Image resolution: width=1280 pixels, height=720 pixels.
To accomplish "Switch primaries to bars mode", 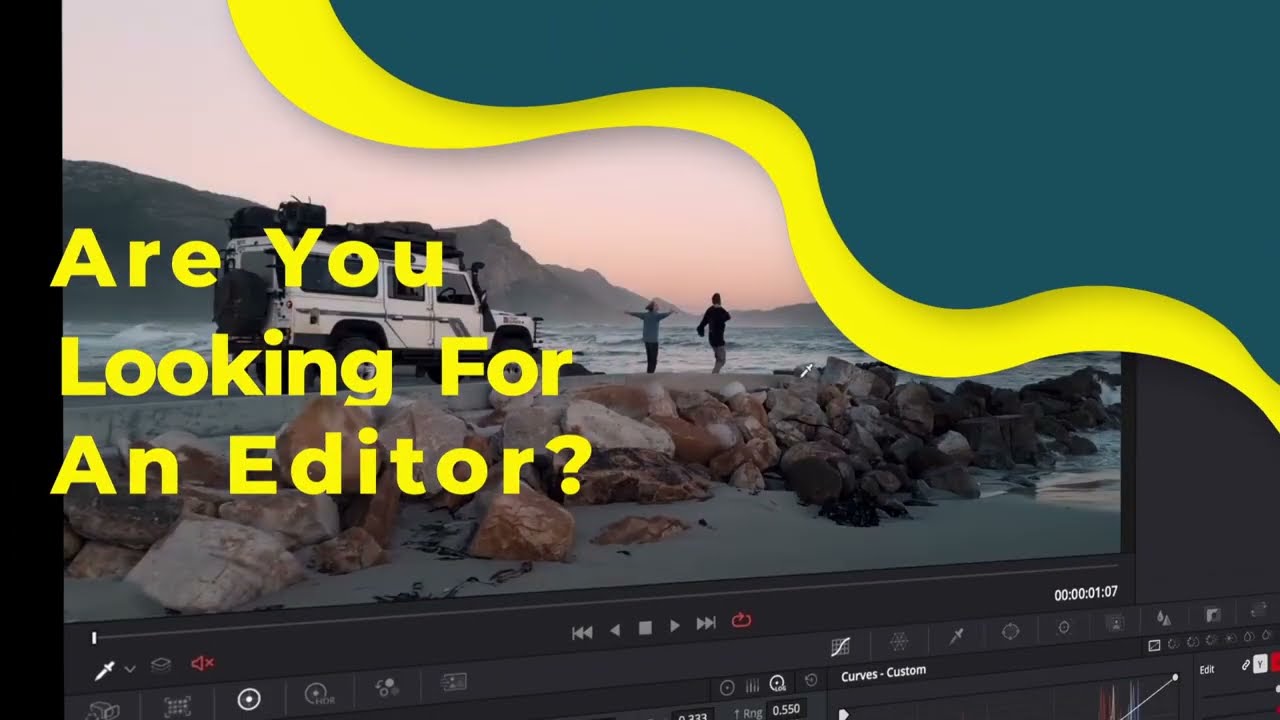I will [x=752, y=686].
